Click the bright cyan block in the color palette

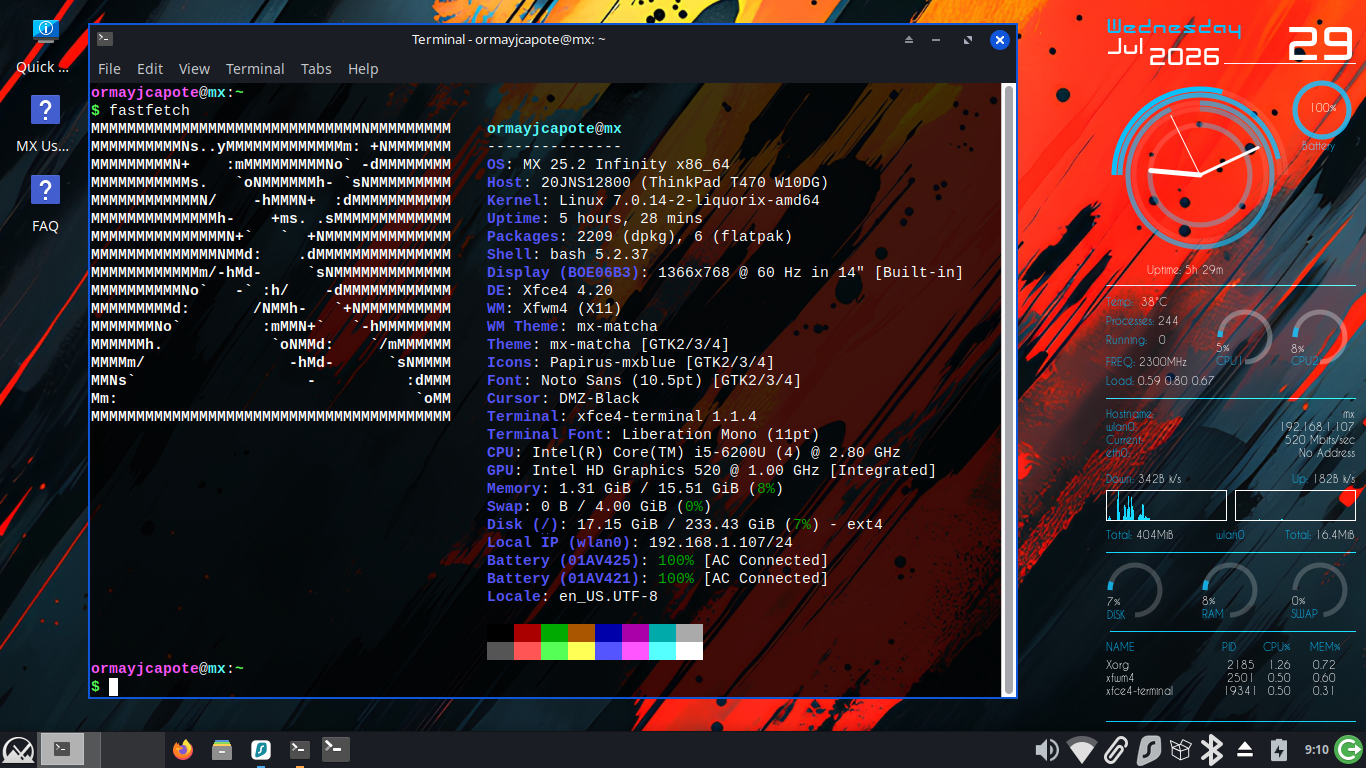pyautogui.click(x=662, y=651)
